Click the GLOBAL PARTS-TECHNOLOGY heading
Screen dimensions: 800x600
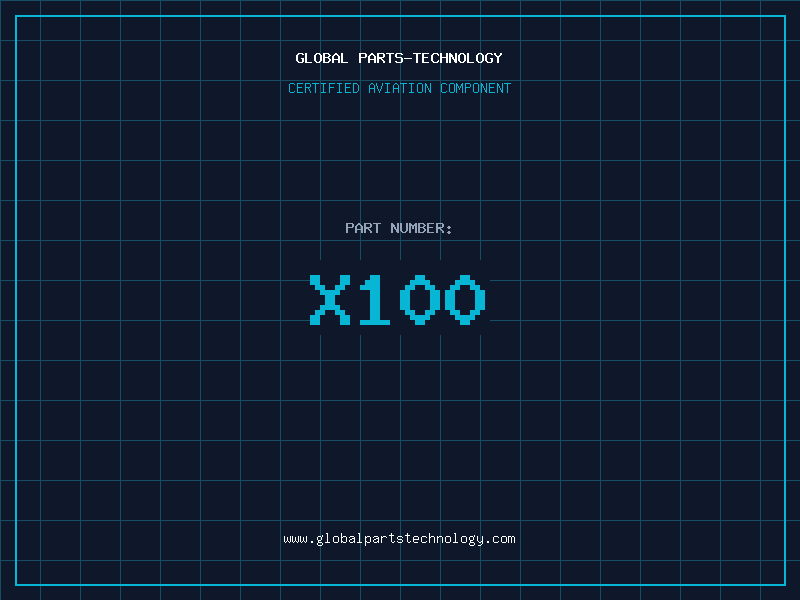399,58
